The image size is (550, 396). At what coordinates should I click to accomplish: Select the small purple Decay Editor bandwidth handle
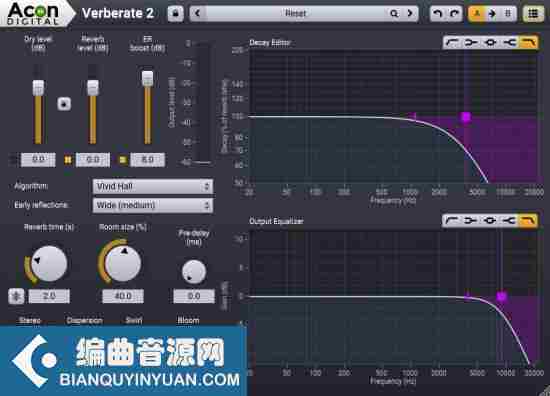click(x=413, y=116)
